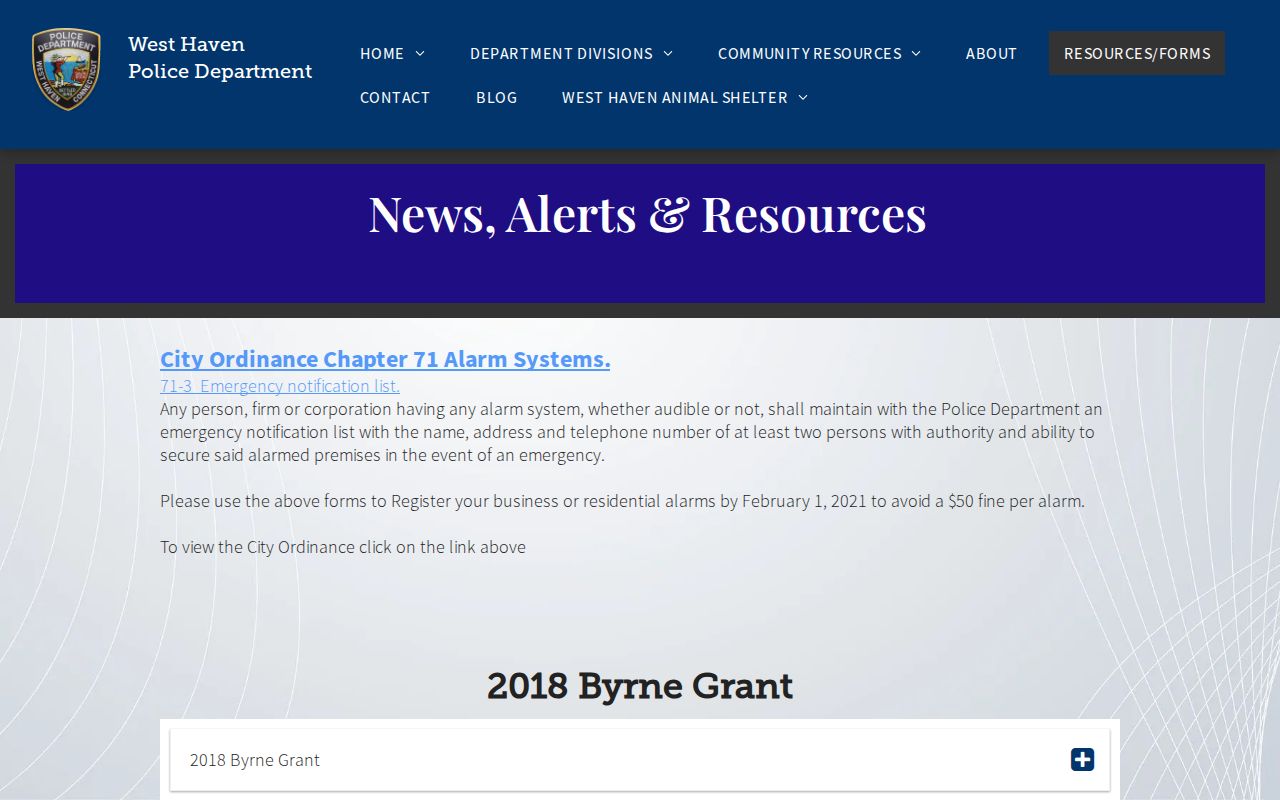Open the Community Resources menu item
The height and width of the screenshot is (800, 1280).
click(809, 53)
